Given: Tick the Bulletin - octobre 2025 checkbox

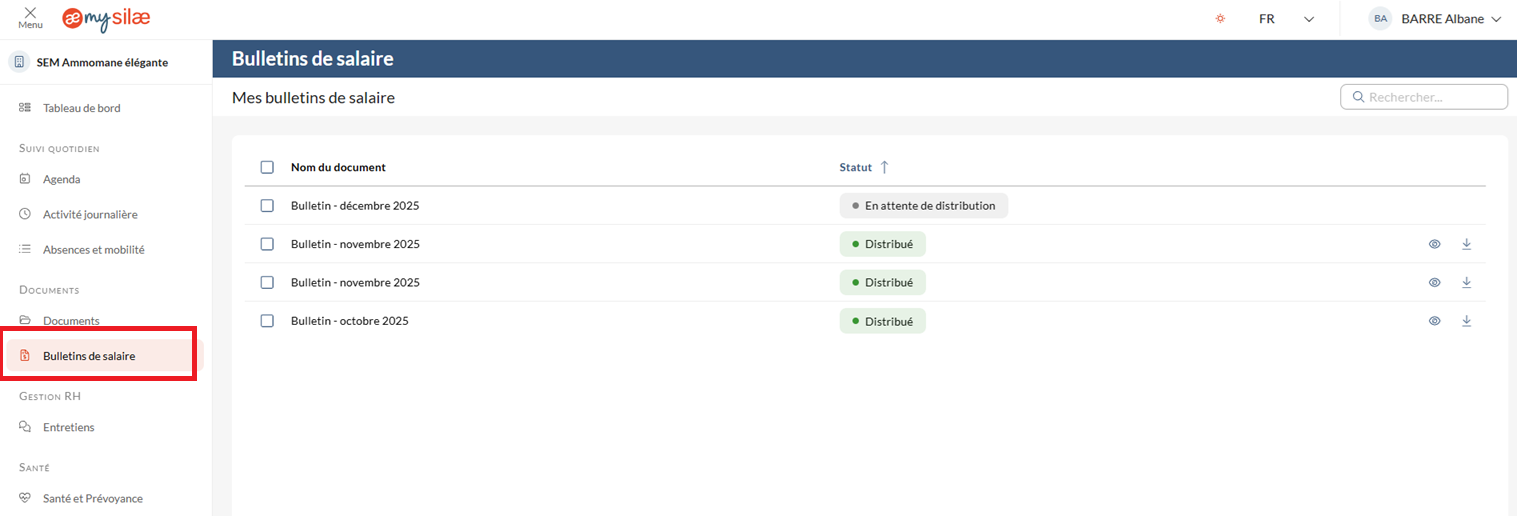Looking at the screenshot, I should point(267,321).
